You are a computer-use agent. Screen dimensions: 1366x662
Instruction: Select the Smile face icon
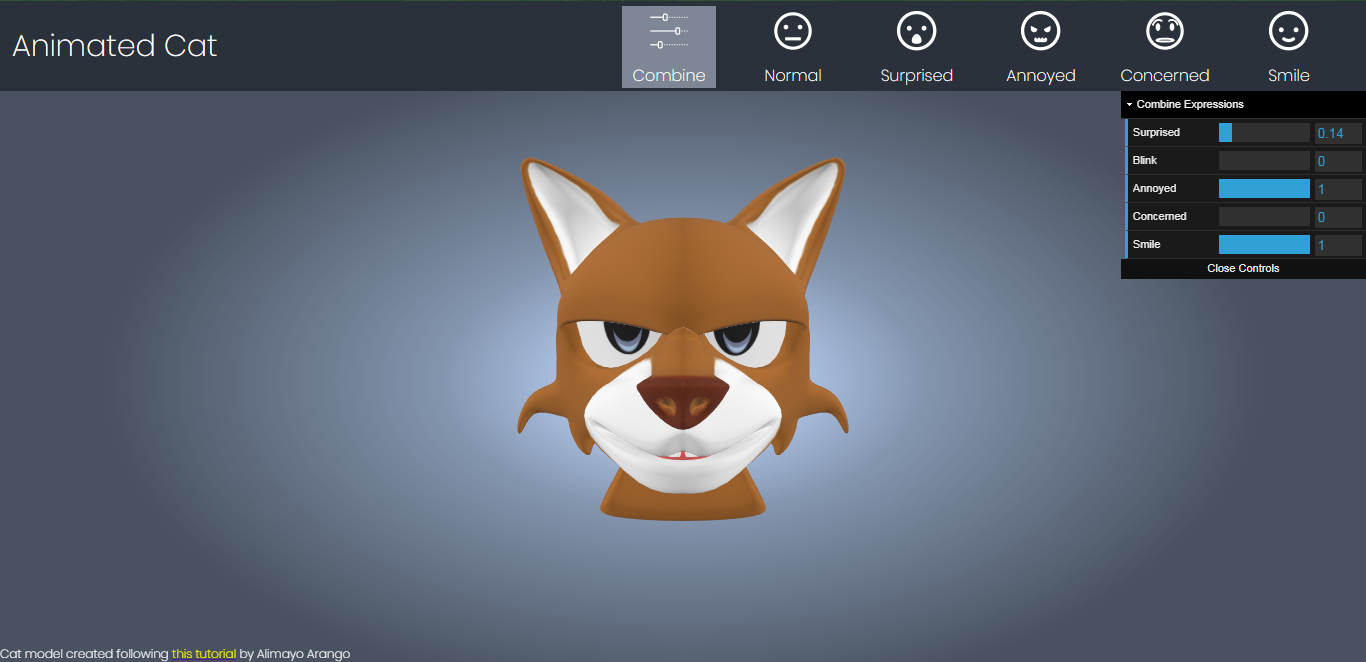click(1288, 31)
